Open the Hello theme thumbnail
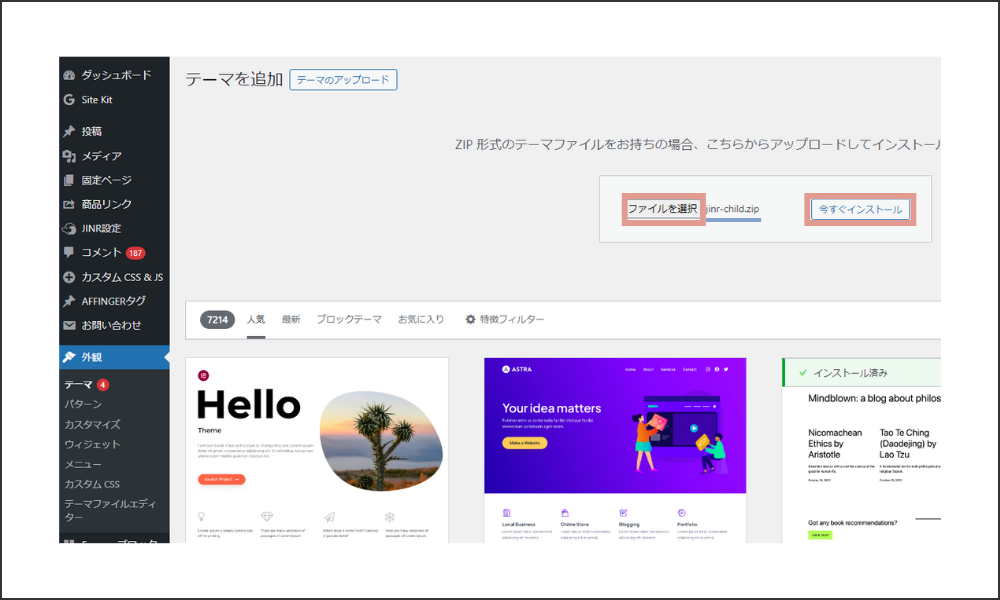 (317, 451)
